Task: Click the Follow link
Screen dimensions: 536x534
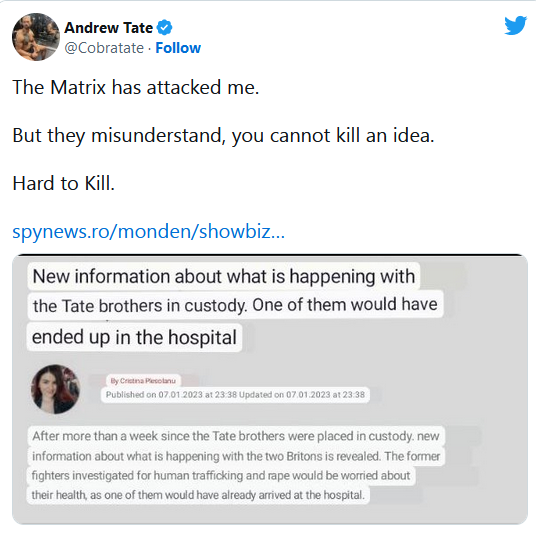Action: [178, 48]
